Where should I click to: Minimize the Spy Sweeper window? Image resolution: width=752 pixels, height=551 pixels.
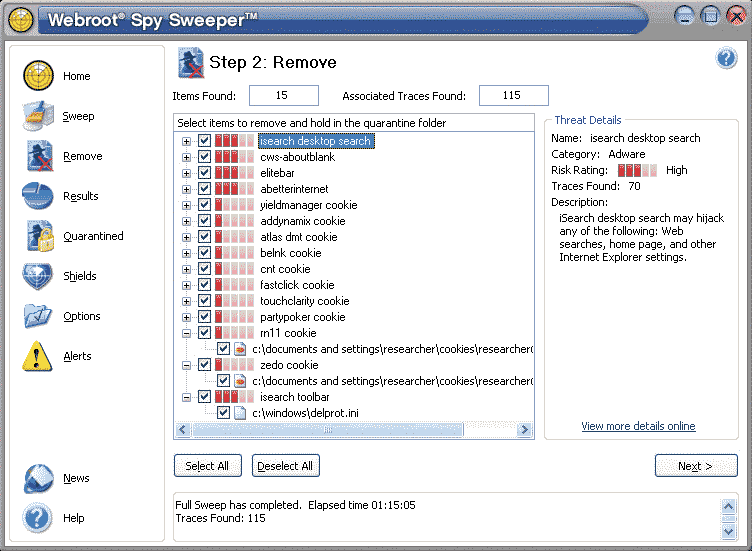click(x=685, y=16)
